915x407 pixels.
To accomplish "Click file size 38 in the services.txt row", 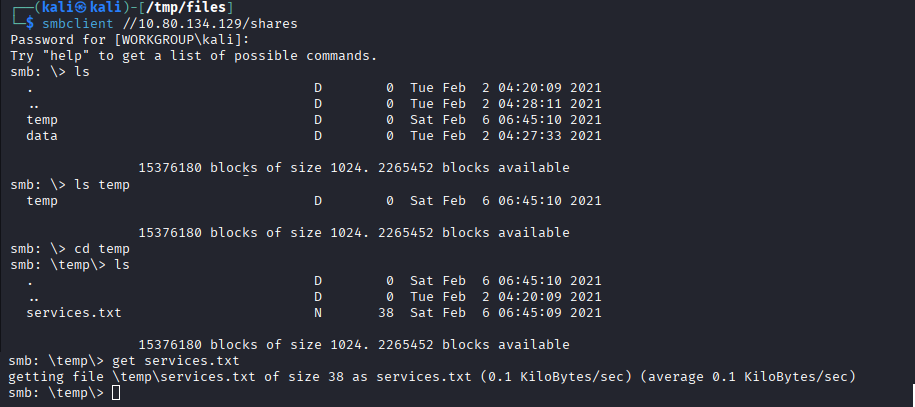I will (386, 313).
